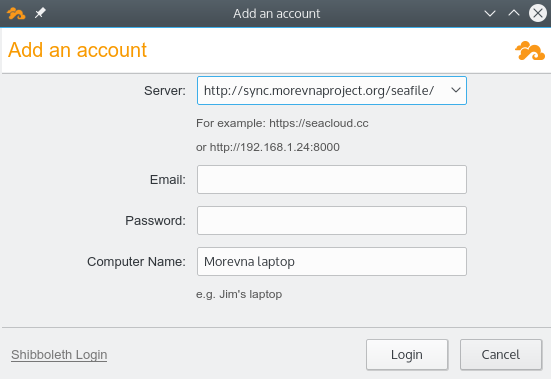Click the "Computer Name:" label
The image size is (551, 379).
136,262
